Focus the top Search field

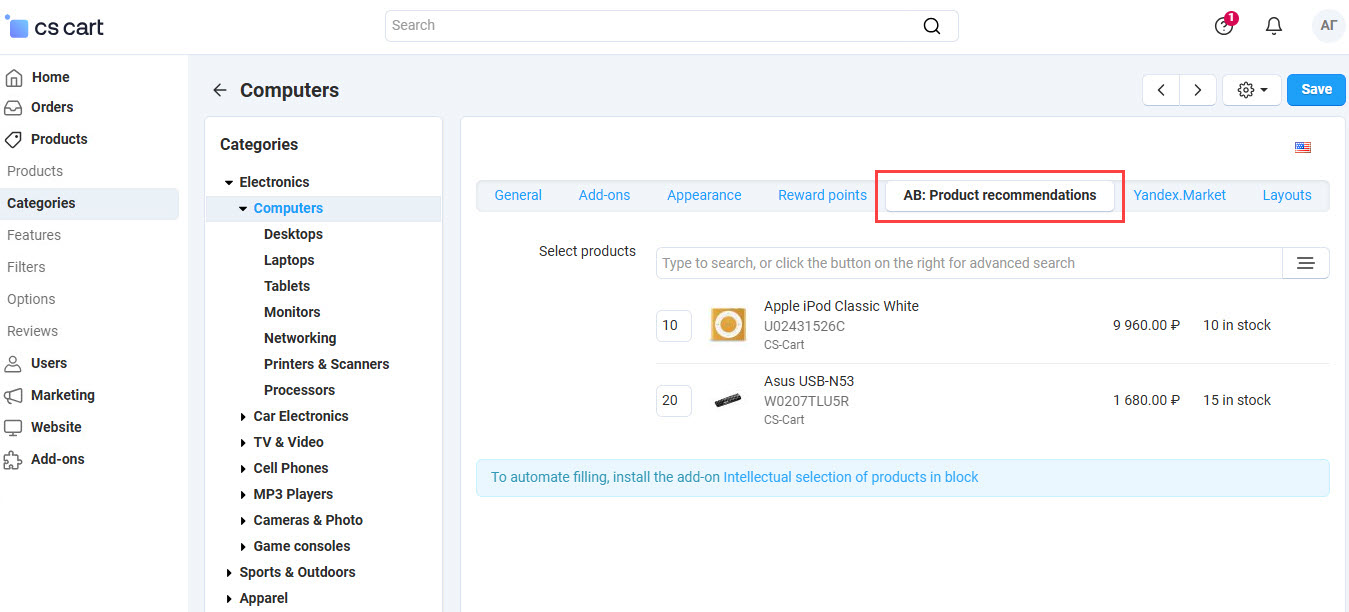(x=671, y=26)
